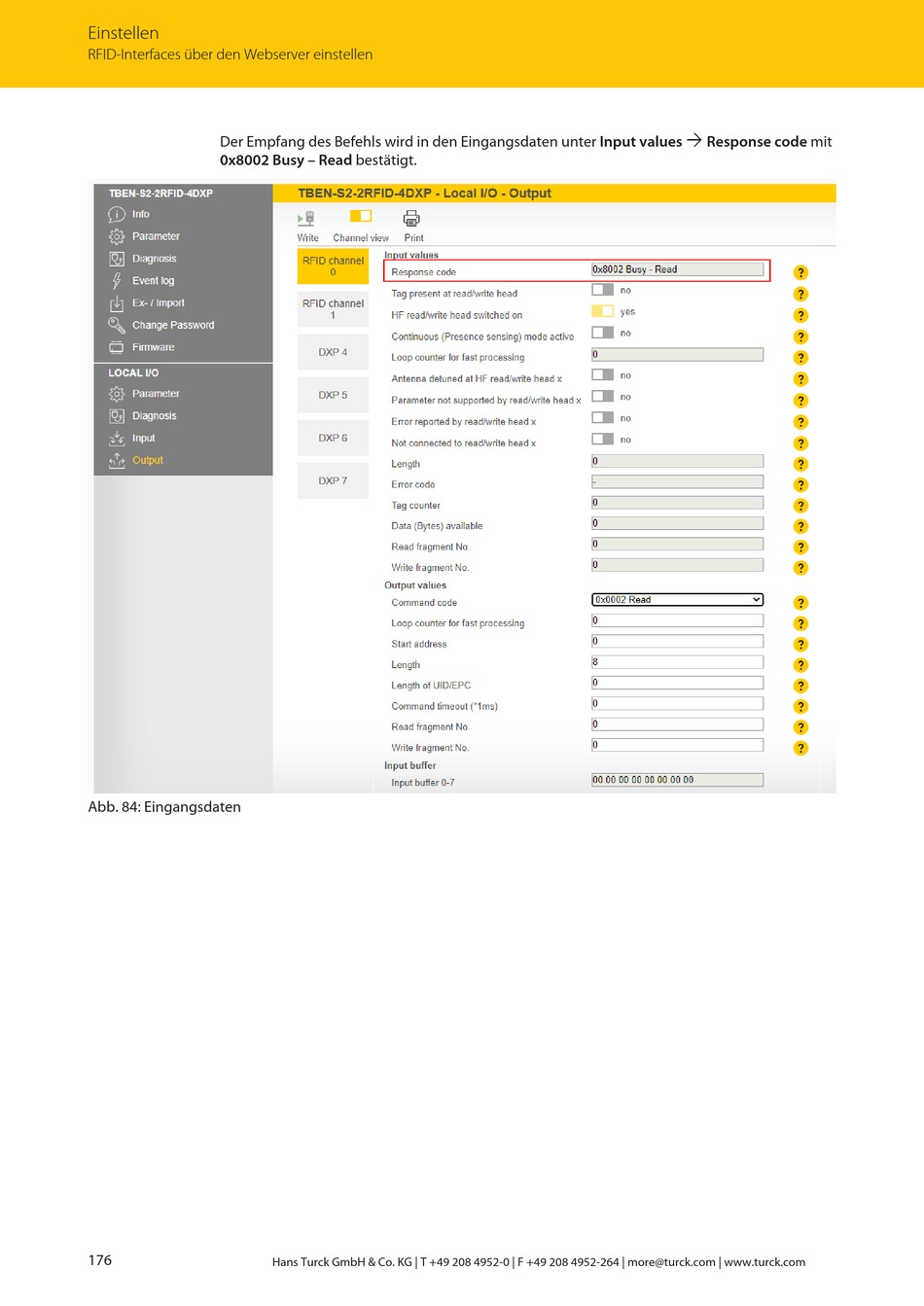Click the Output values Length field
Screen dimensions: 924x1306
[x=677, y=661]
